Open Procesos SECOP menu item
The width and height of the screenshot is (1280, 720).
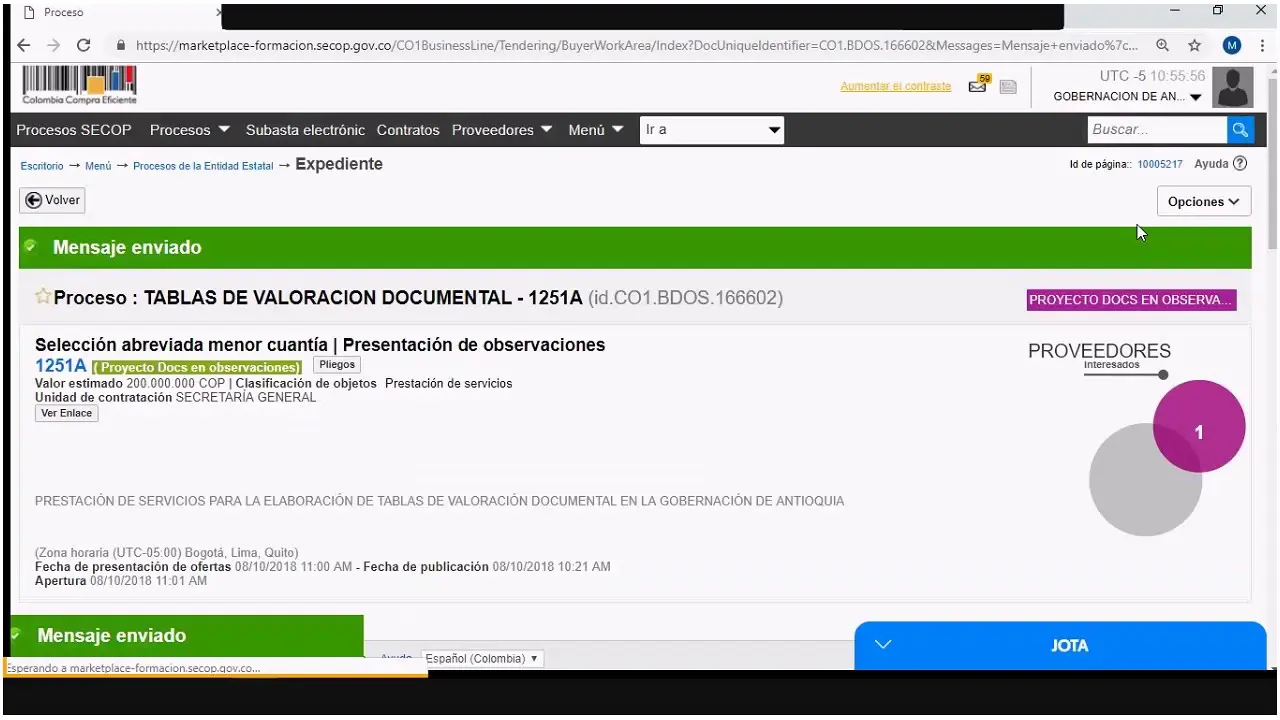[x=74, y=130]
